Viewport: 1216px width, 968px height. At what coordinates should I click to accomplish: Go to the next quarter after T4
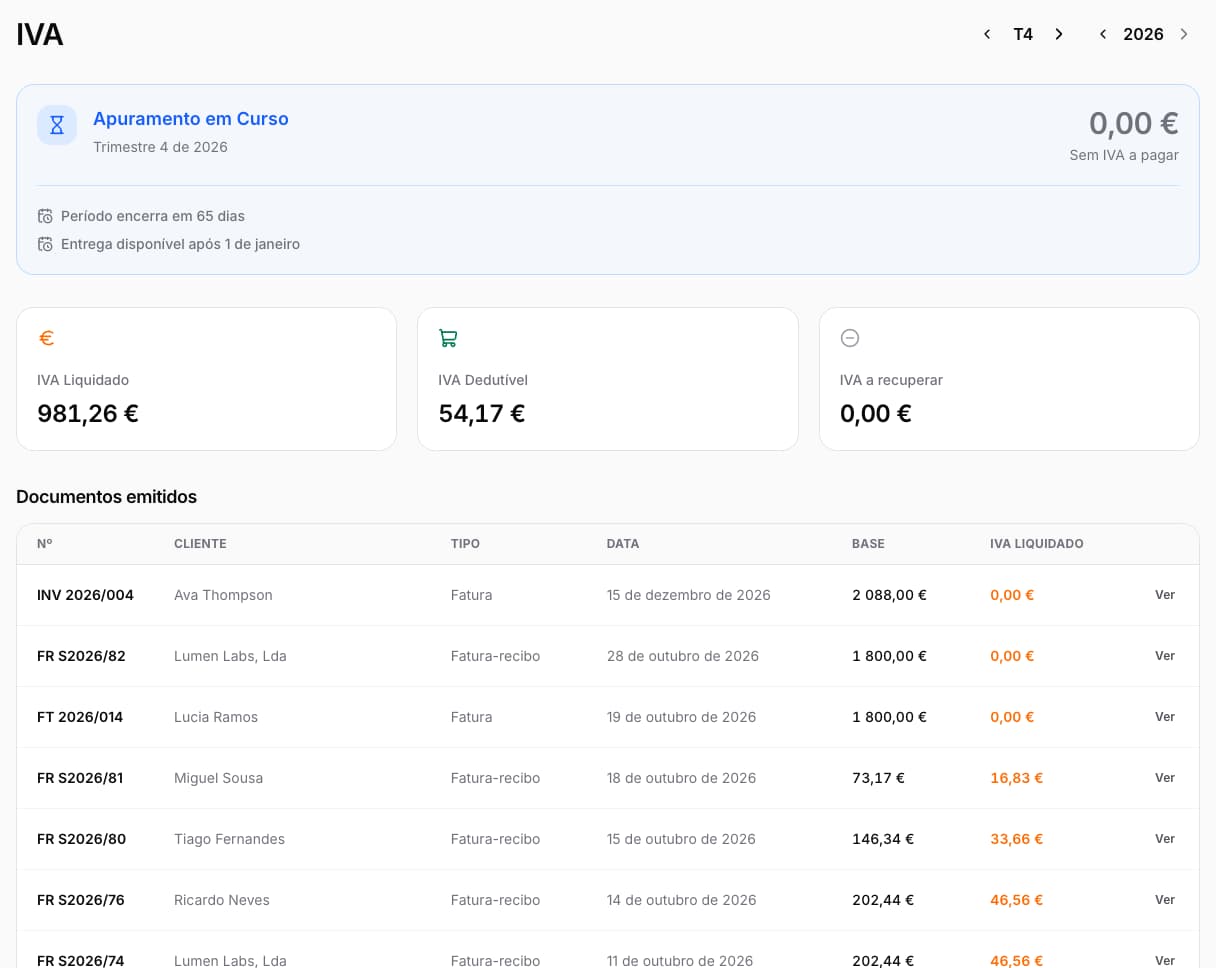point(1059,34)
